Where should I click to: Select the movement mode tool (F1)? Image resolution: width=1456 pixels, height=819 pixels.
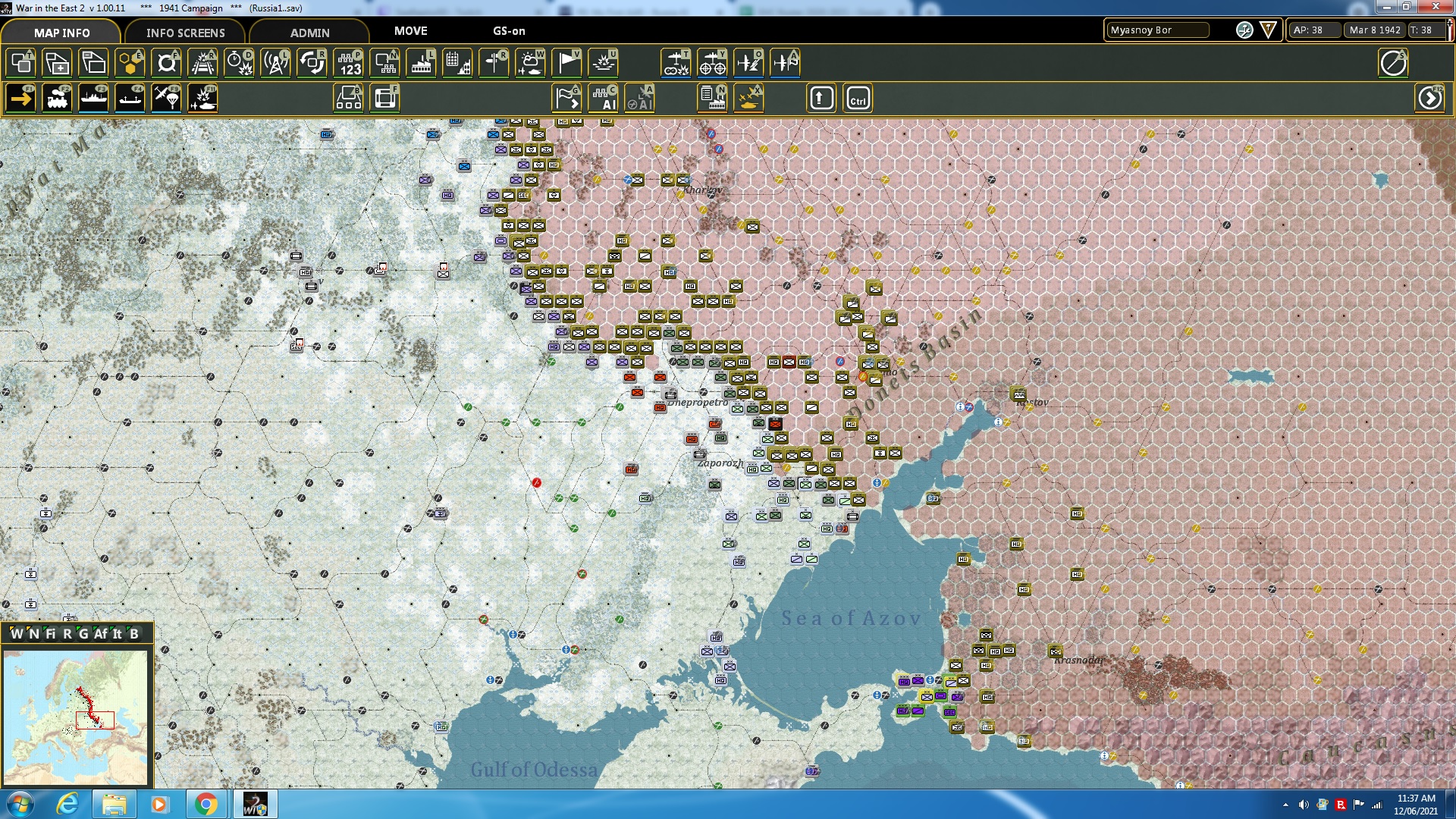pos(20,98)
